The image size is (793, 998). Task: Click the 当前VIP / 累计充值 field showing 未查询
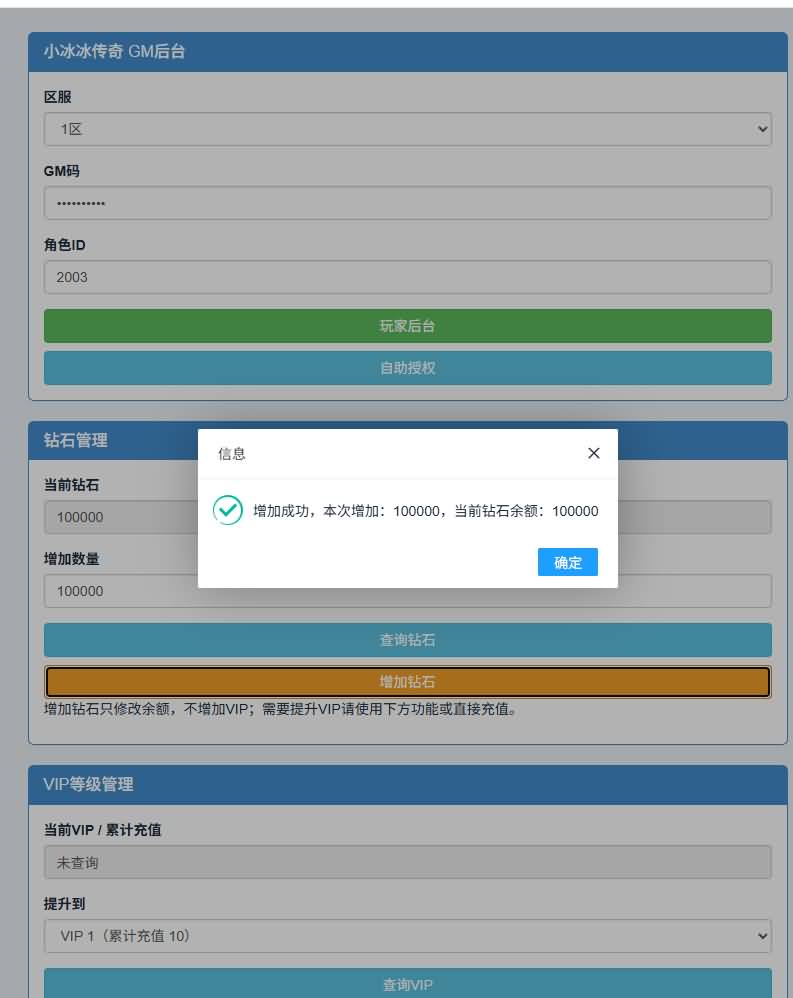[408, 862]
